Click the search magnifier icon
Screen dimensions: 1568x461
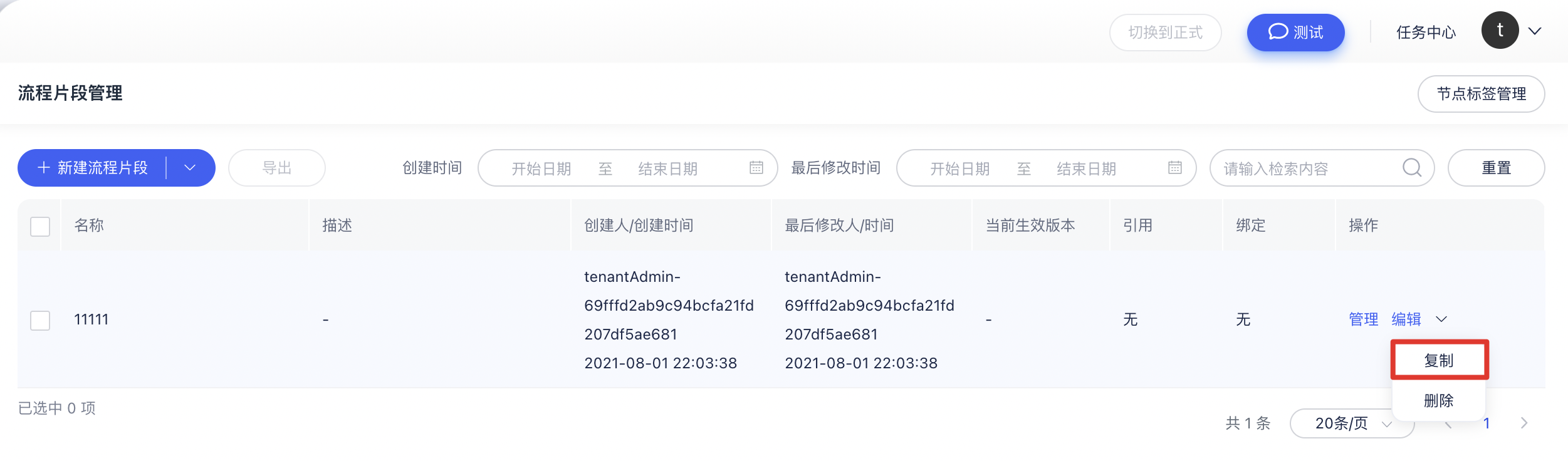(x=1411, y=168)
